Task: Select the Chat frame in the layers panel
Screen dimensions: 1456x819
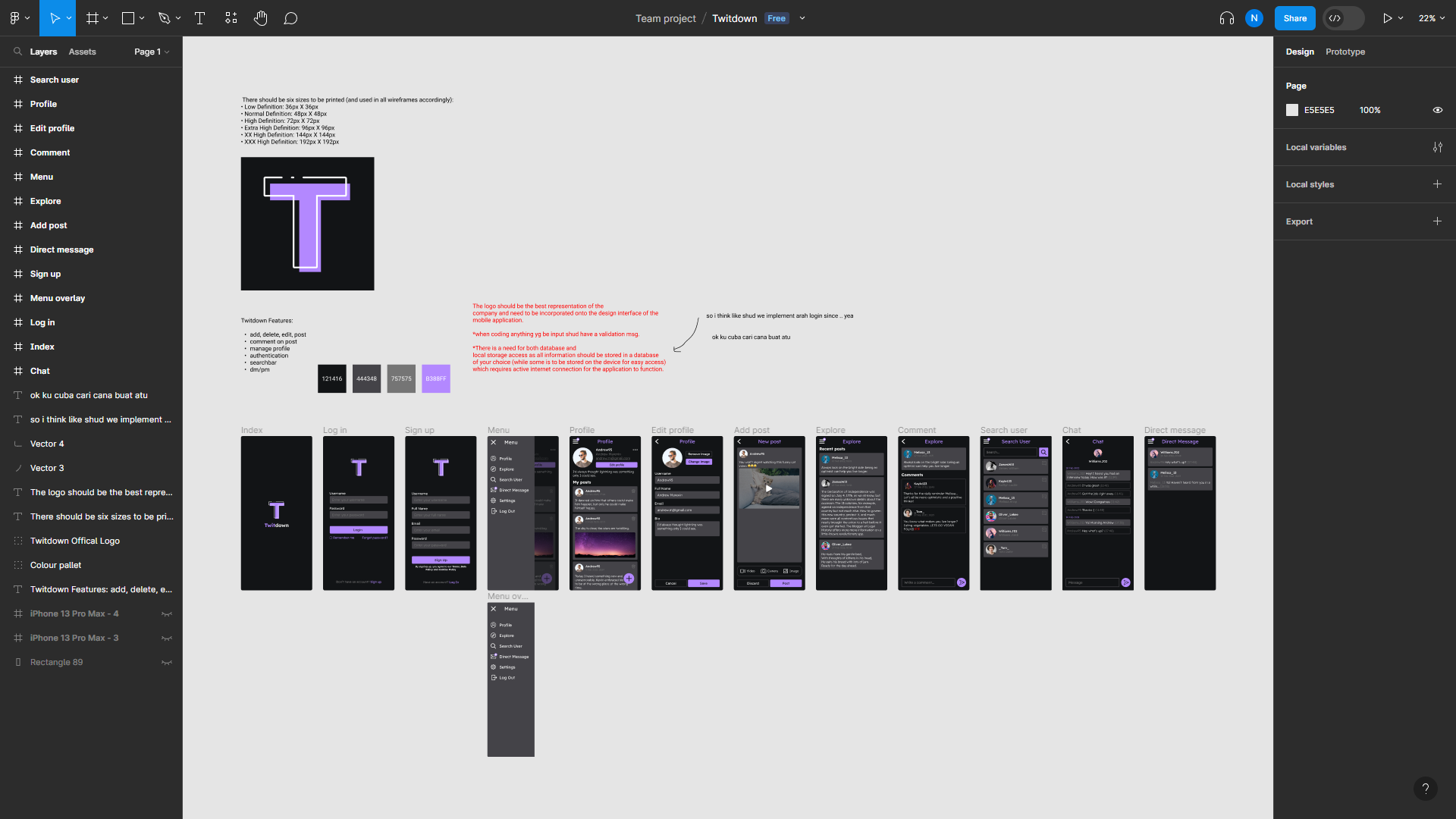Action: click(x=39, y=371)
